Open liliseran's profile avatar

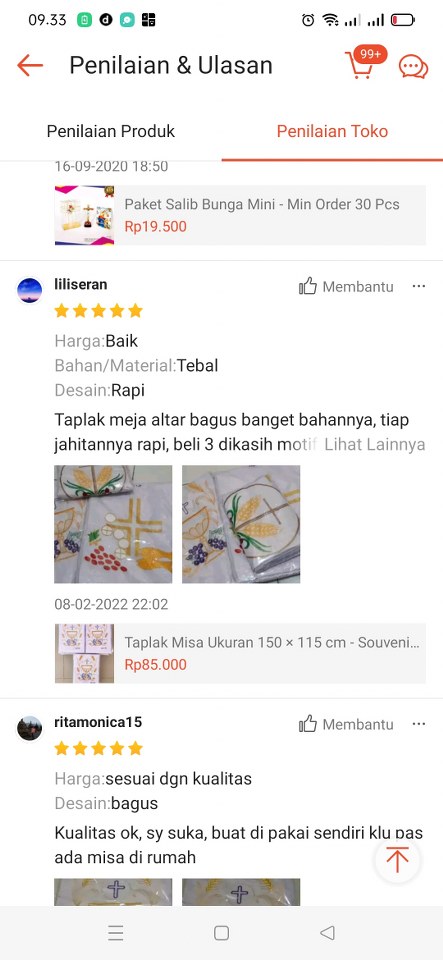click(x=29, y=290)
